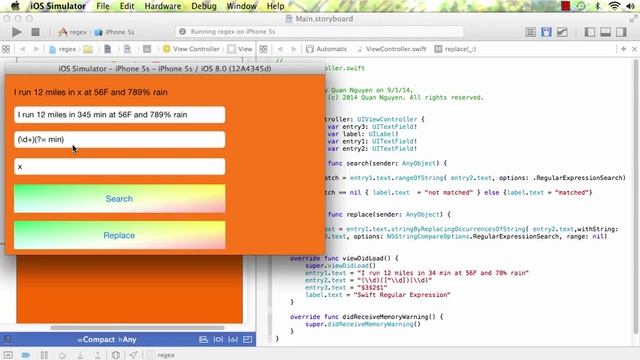Click the Replace button in simulator
The height and width of the screenshot is (360, 640).
pyautogui.click(x=119, y=236)
